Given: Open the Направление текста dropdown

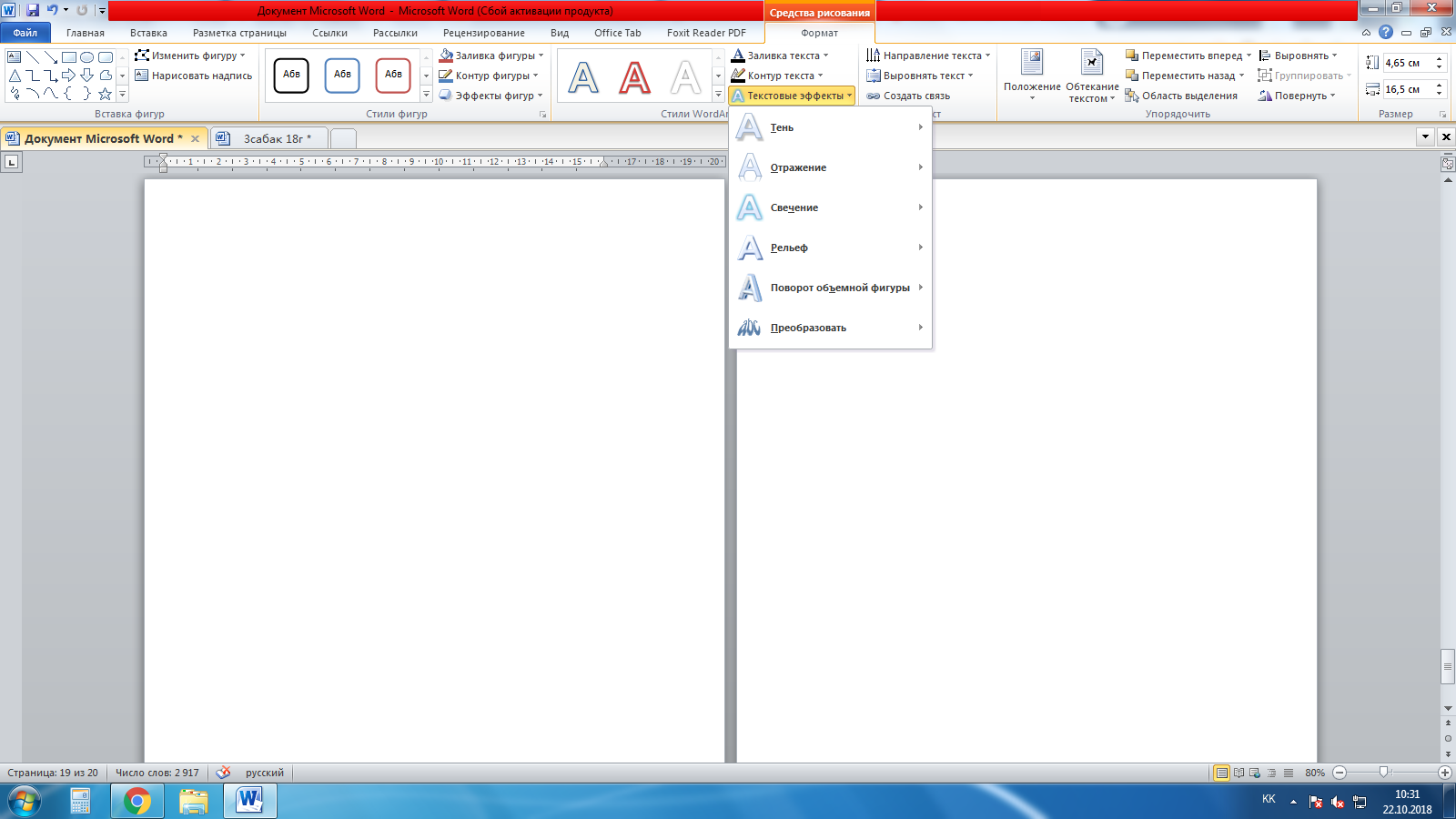Looking at the screenshot, I should [x=928, y=56].
